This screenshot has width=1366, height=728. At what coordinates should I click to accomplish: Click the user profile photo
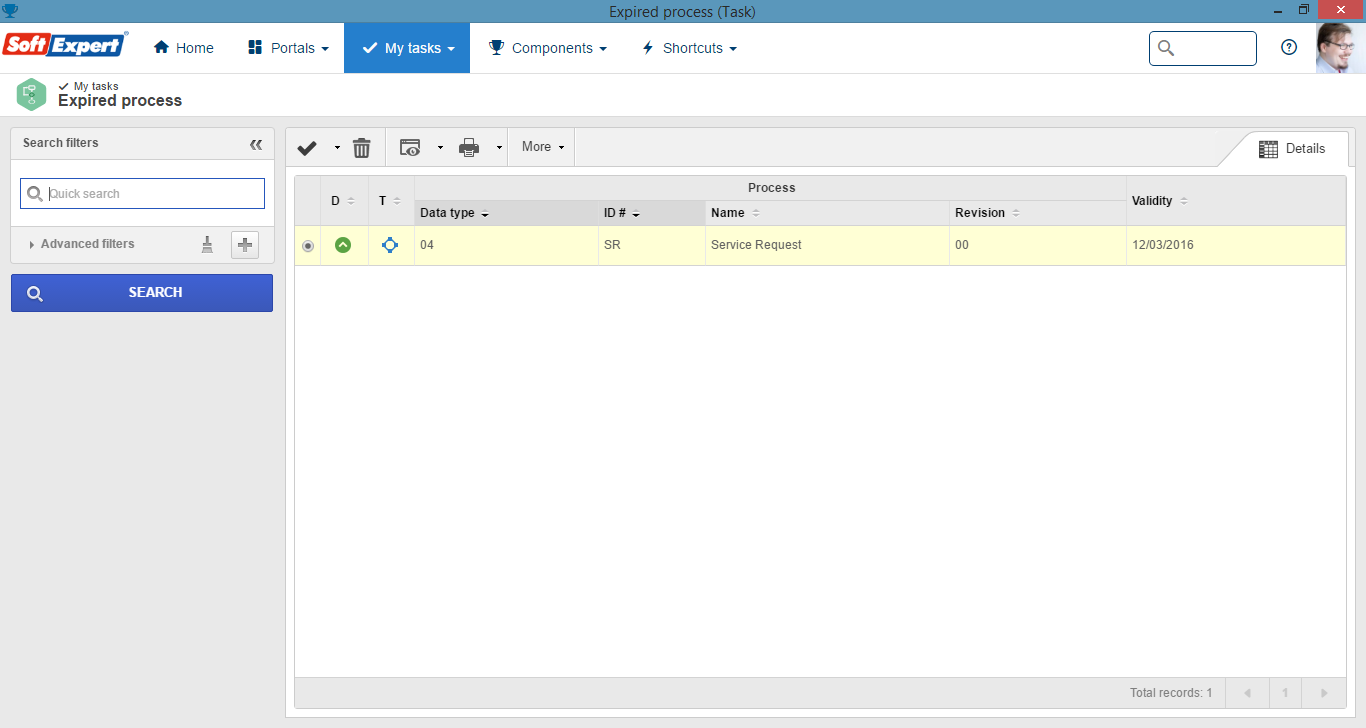(x=1341, y=48)
